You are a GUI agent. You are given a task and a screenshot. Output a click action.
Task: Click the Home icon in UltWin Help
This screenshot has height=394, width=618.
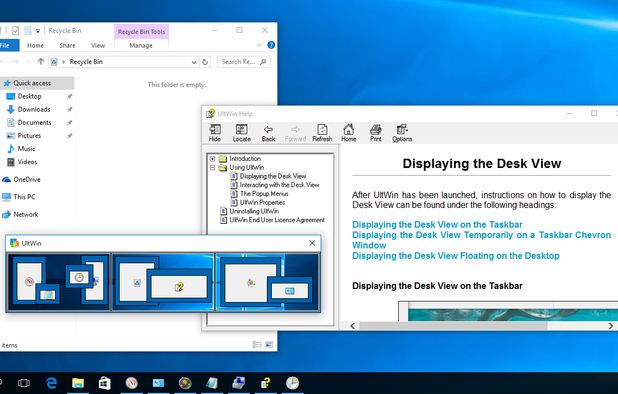[348, 133]
